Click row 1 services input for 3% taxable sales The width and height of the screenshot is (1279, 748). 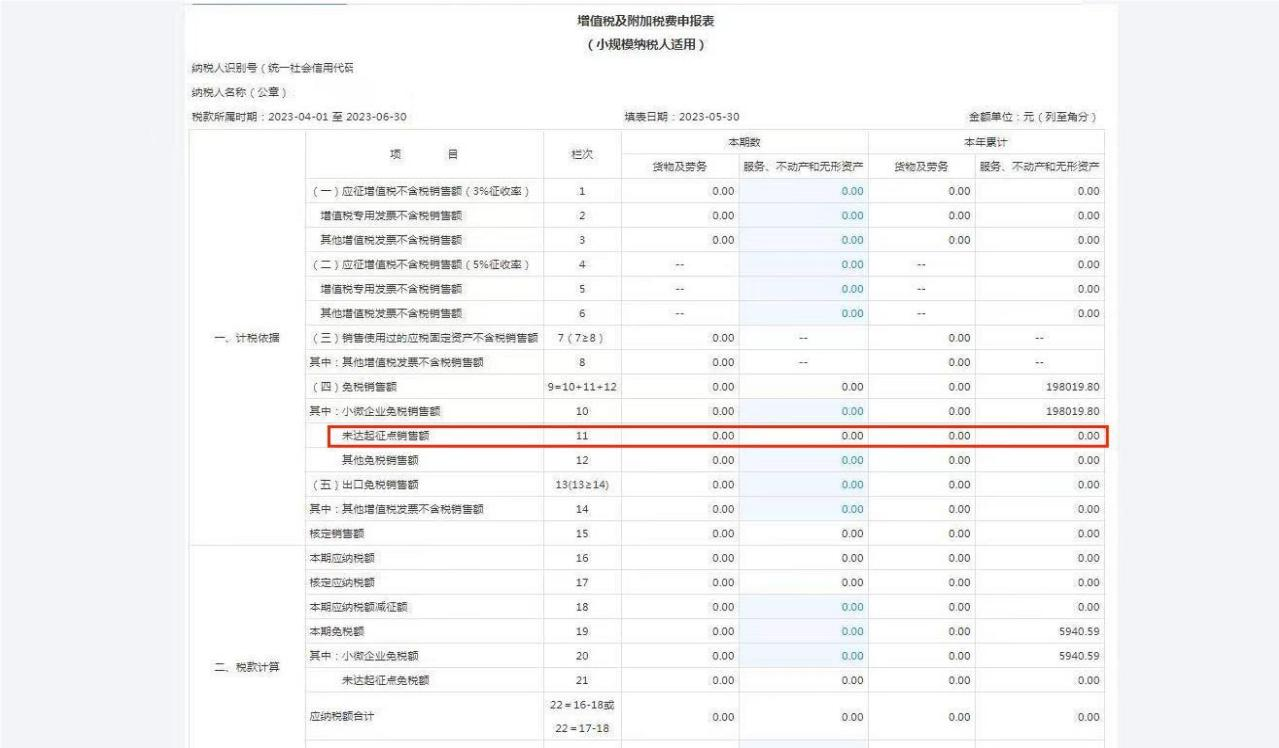coord(803,190)
